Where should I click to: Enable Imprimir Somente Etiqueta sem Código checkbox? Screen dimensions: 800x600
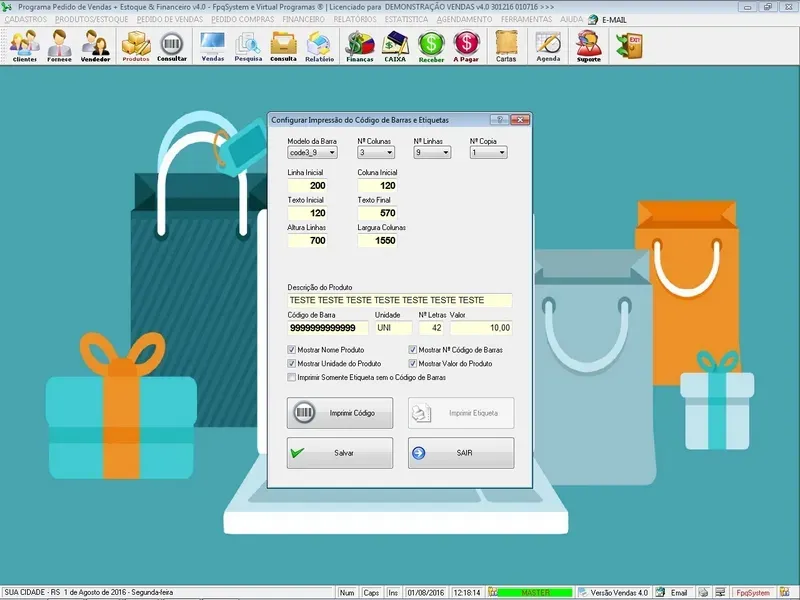coord(292,378)
